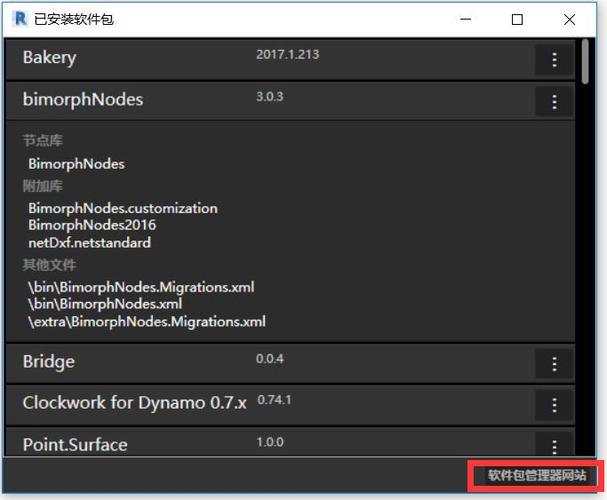Click Bakery version 2017.1.213
Viewport: 607px width, 500px height.
tap(288, 54)
